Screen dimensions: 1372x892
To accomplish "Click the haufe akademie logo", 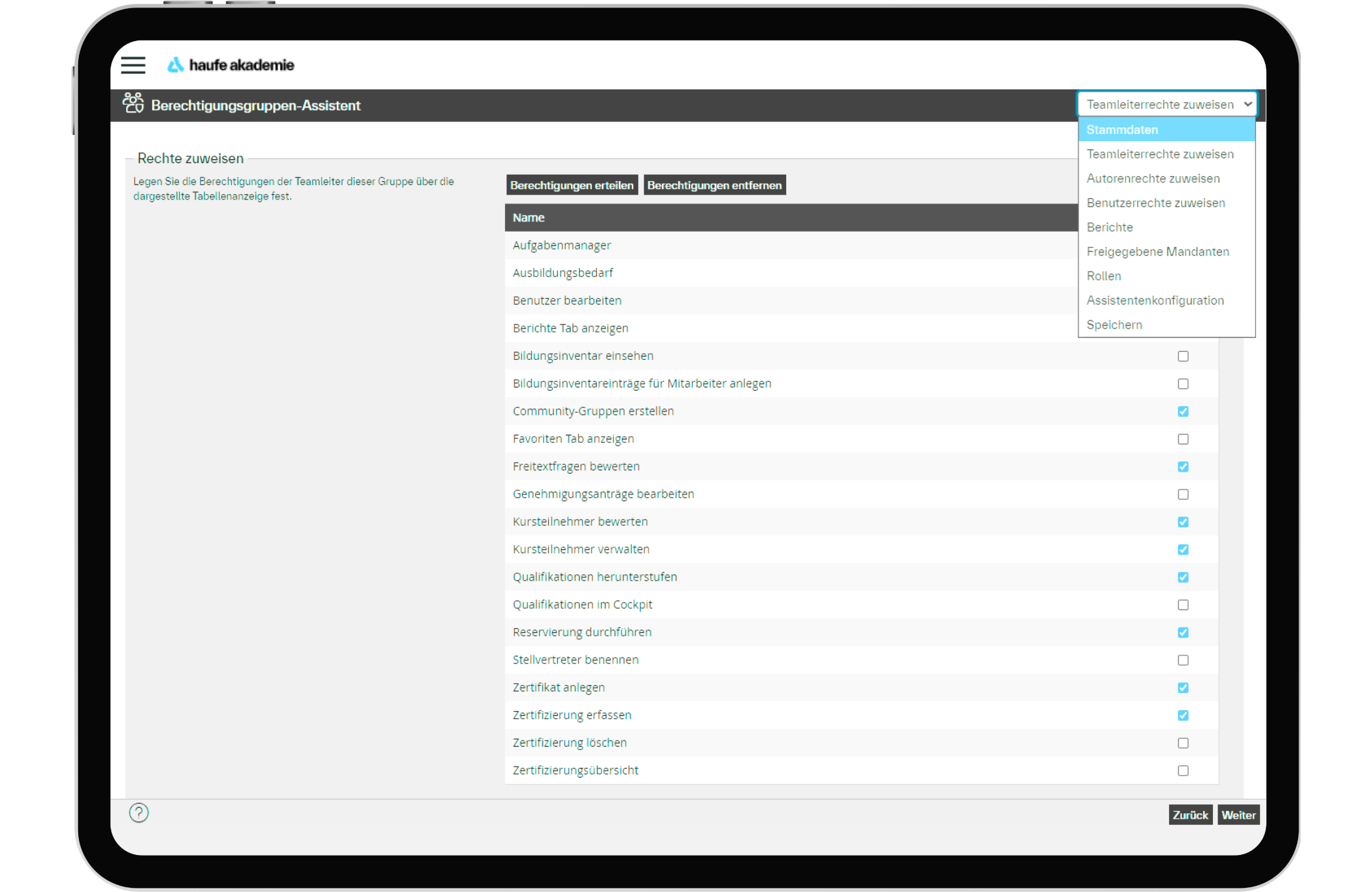I will pyautogui.click(x=230, y=65).
